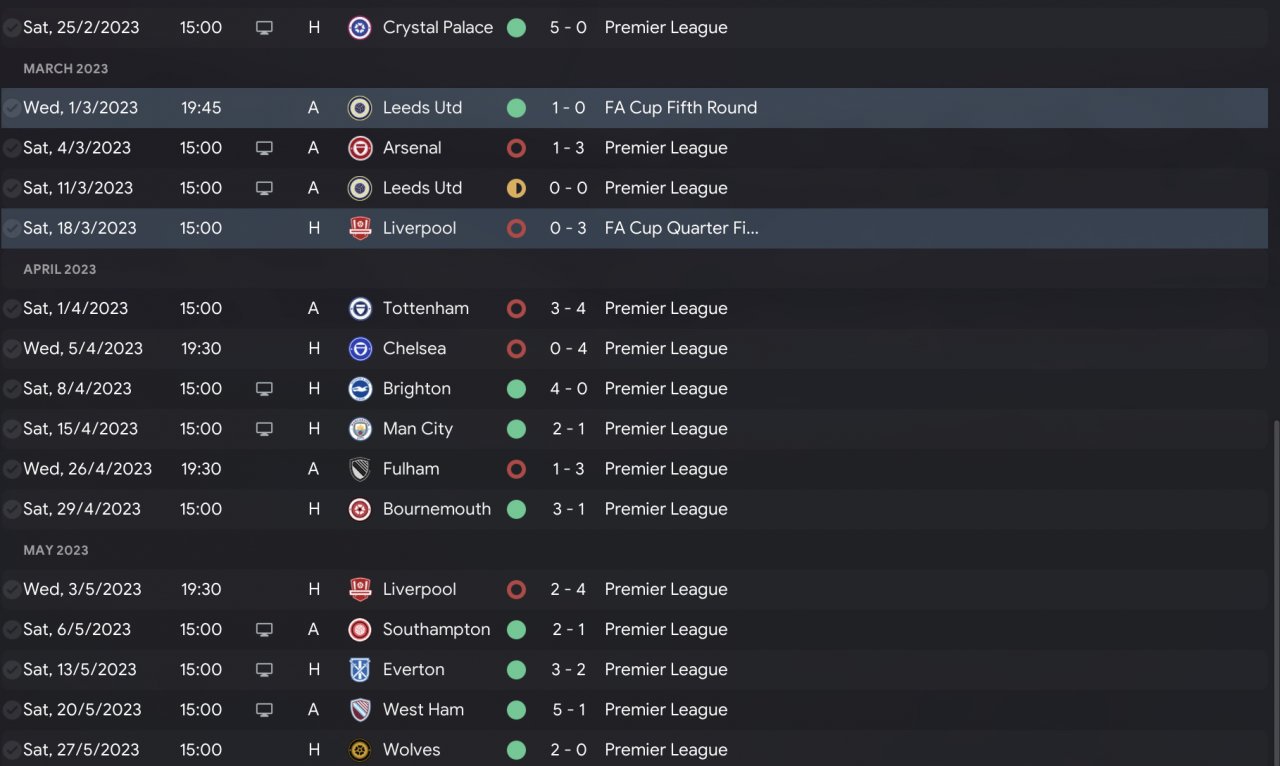Click the Crystal Palace club badge
This screenshot has height=766, width=1280.
pos(360,28)
